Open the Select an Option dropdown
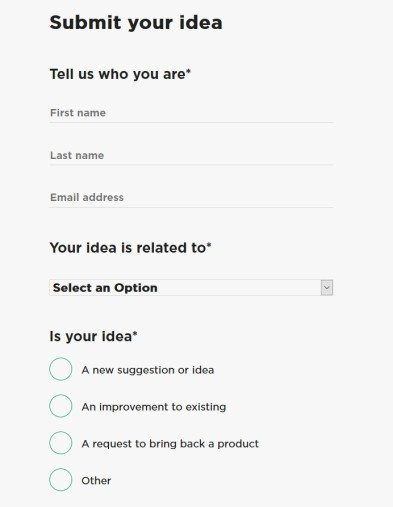393x507 pixels. point(191,288)
